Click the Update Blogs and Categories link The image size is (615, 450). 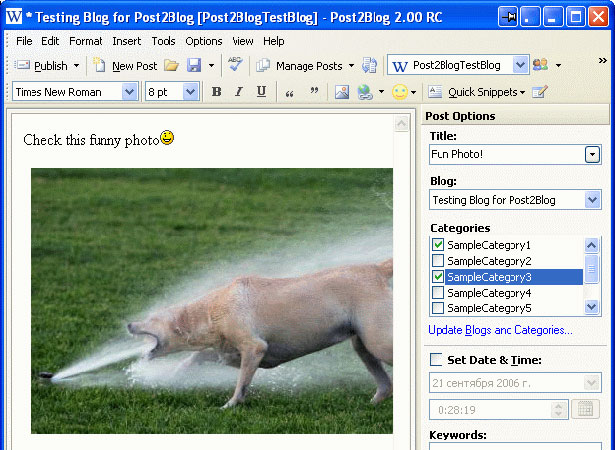coord(500,330)
